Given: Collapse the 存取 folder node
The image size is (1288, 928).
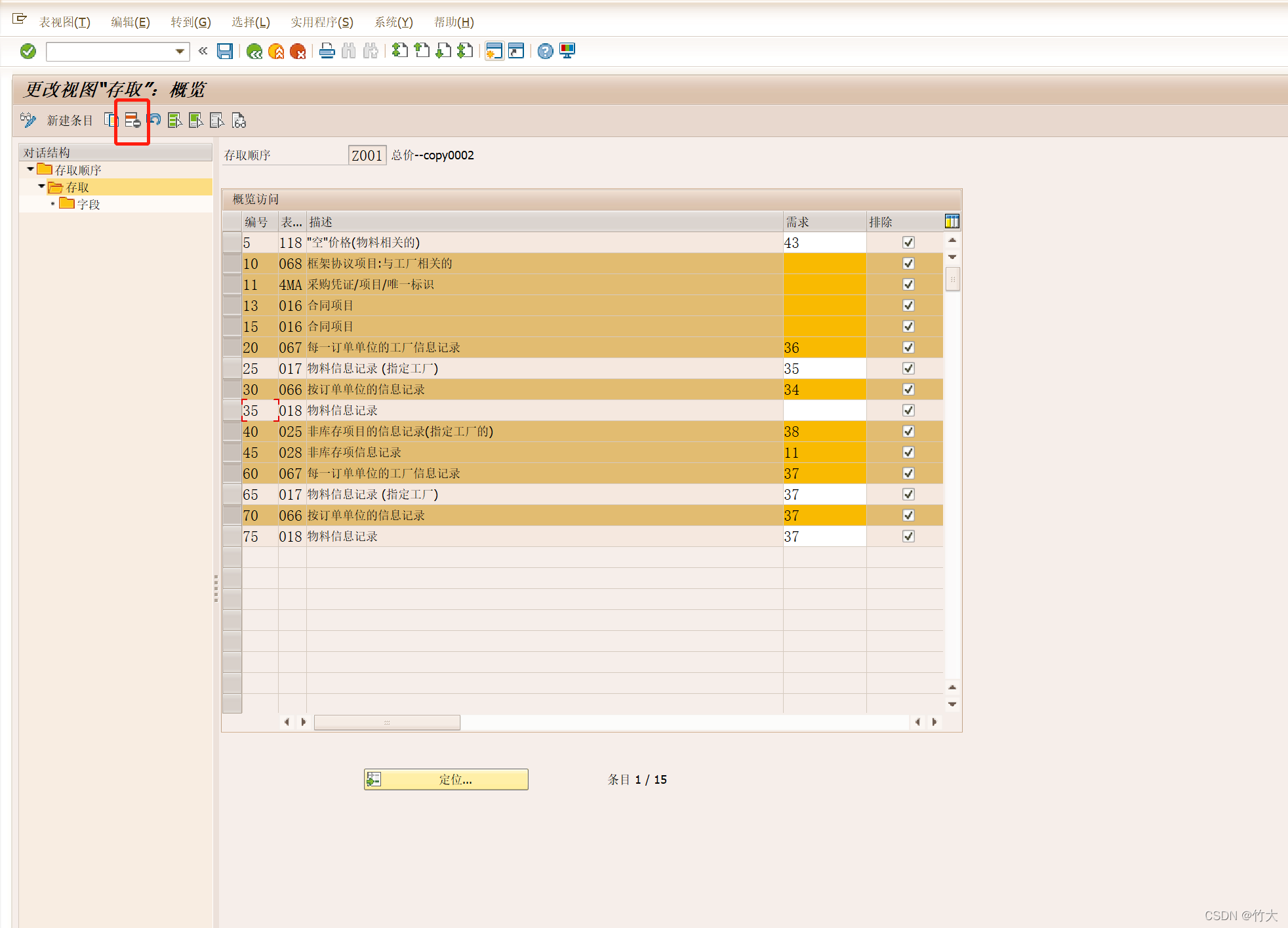Looking at the screenshot, I should tap(41, 186).
